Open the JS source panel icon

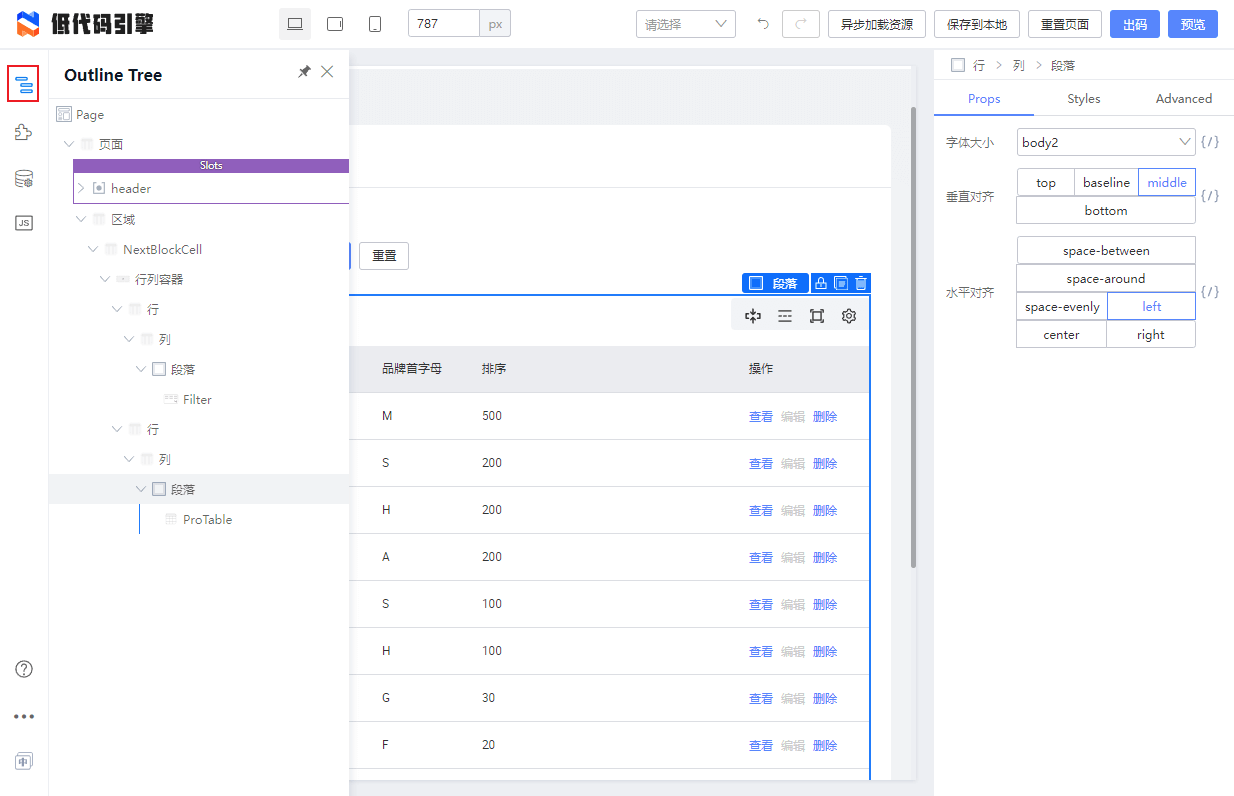click(x=24, y=223)
